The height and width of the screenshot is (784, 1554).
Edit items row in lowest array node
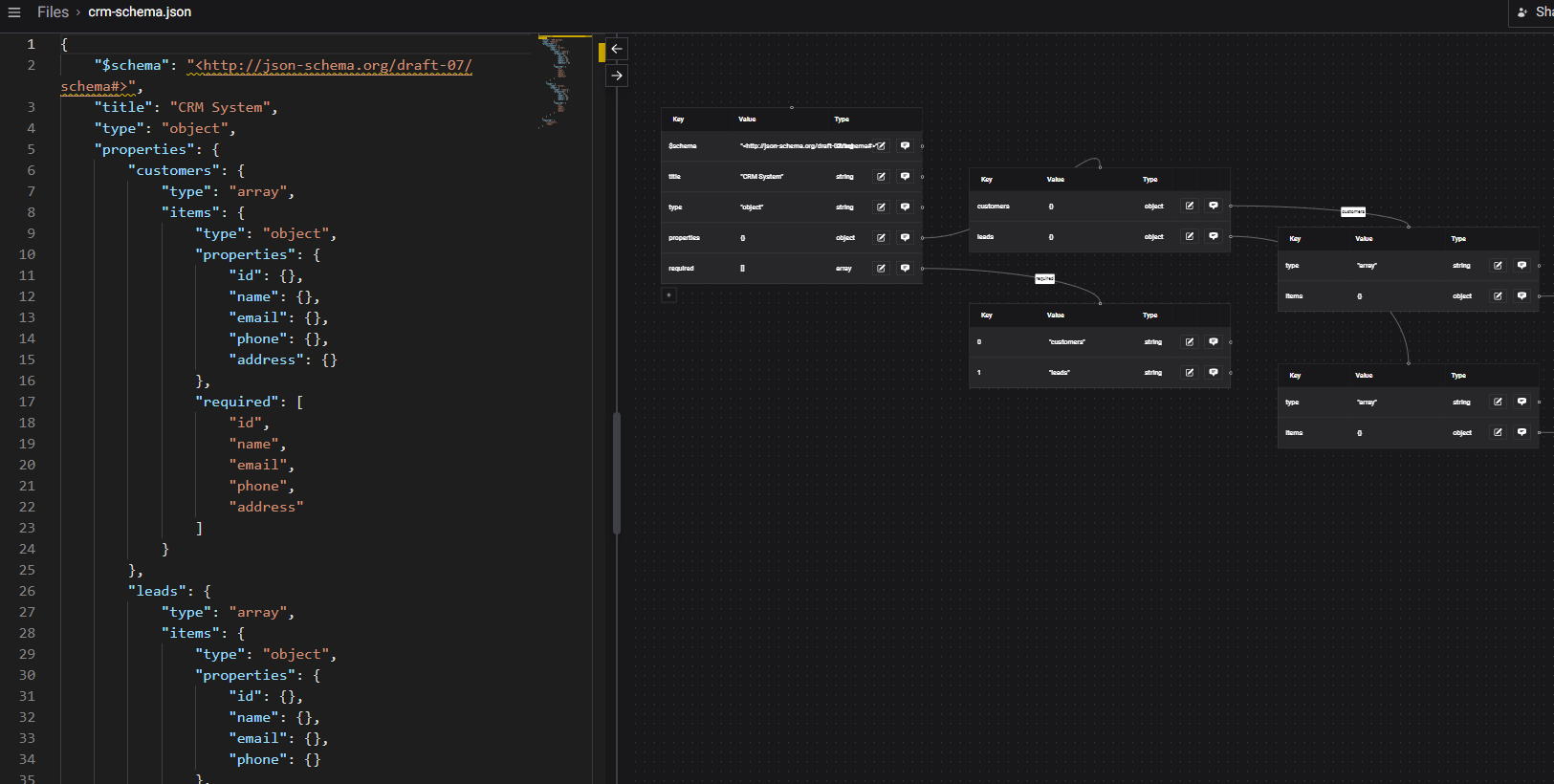coord(1499,433)
